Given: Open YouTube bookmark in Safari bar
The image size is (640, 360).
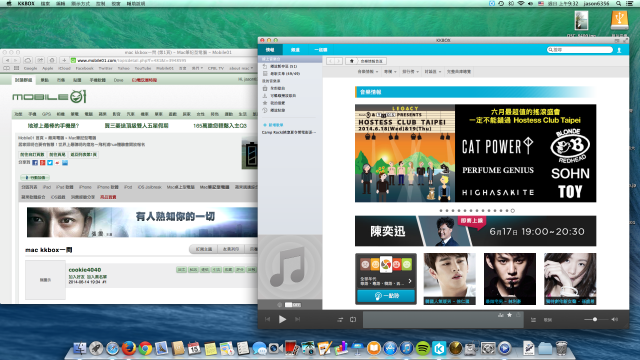Looking at the screenshot, I should (x=143, y=69).
